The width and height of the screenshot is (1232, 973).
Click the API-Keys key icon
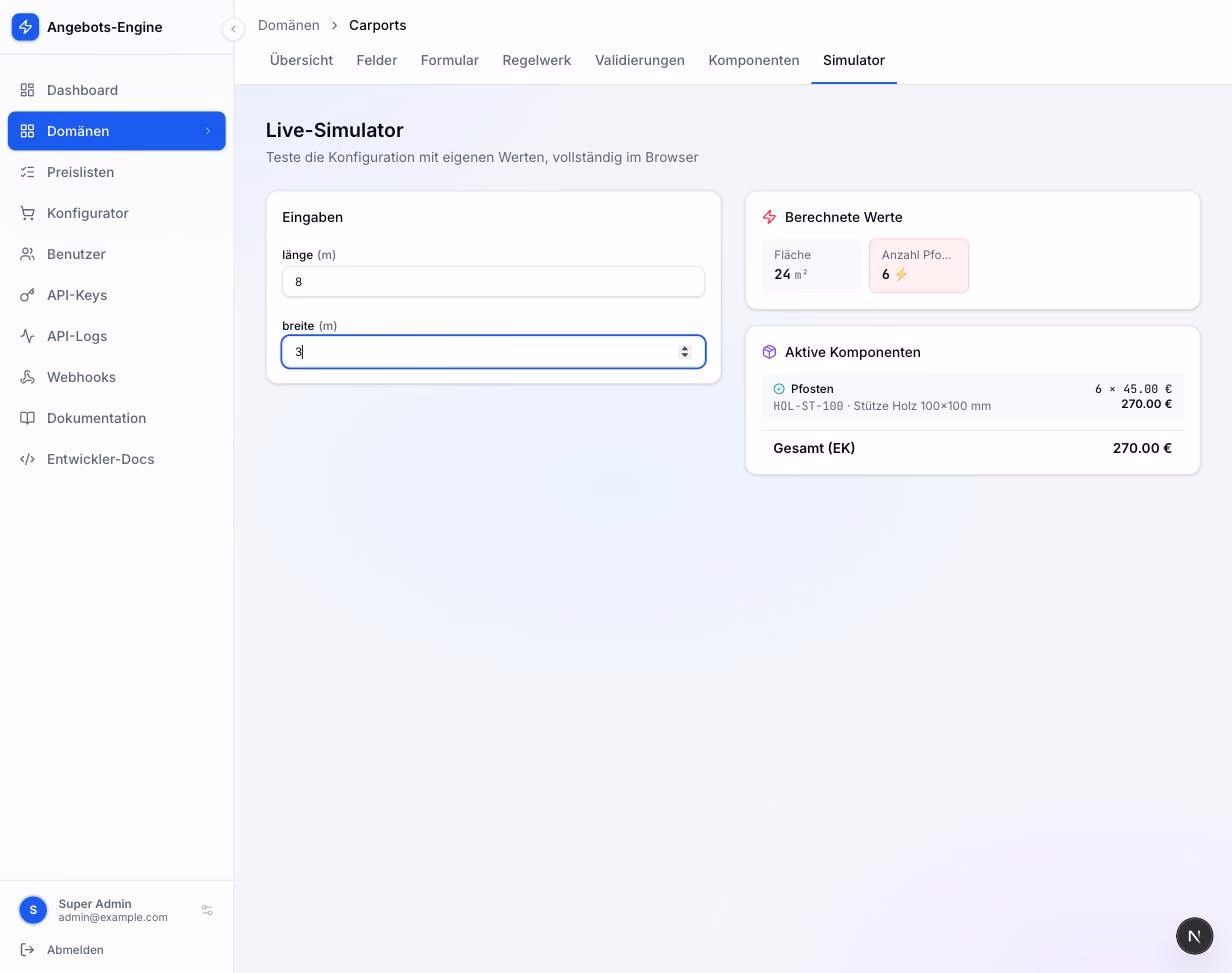[28, 295]
